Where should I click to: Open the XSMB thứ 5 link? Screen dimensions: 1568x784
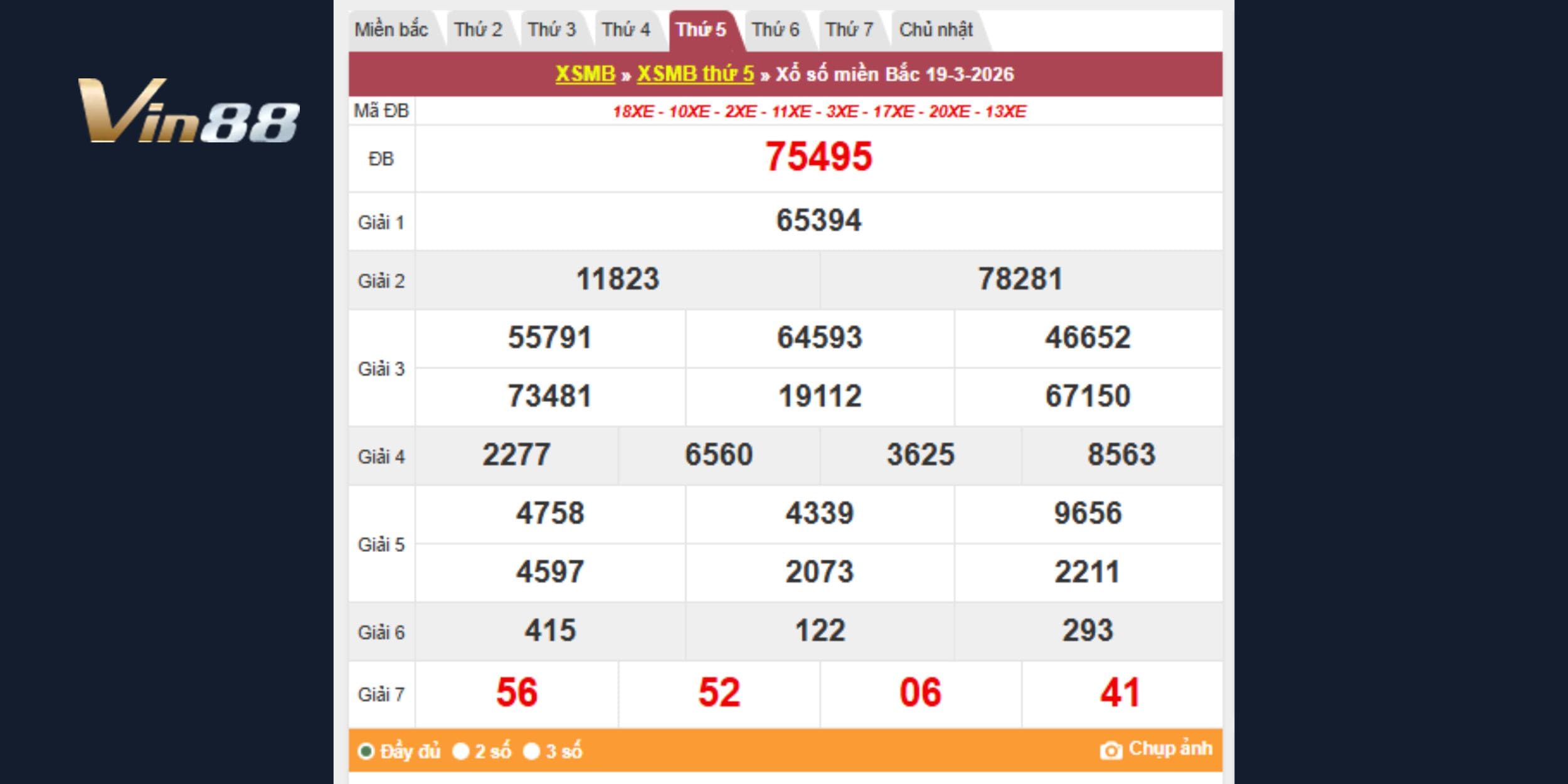click(696, 74)
